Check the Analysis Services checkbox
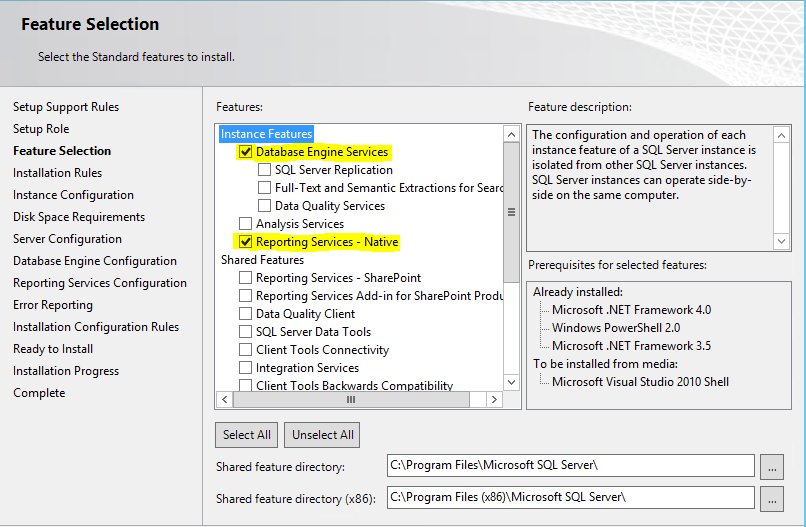Screen dimensions: 806x527 (x=246, y=224)
